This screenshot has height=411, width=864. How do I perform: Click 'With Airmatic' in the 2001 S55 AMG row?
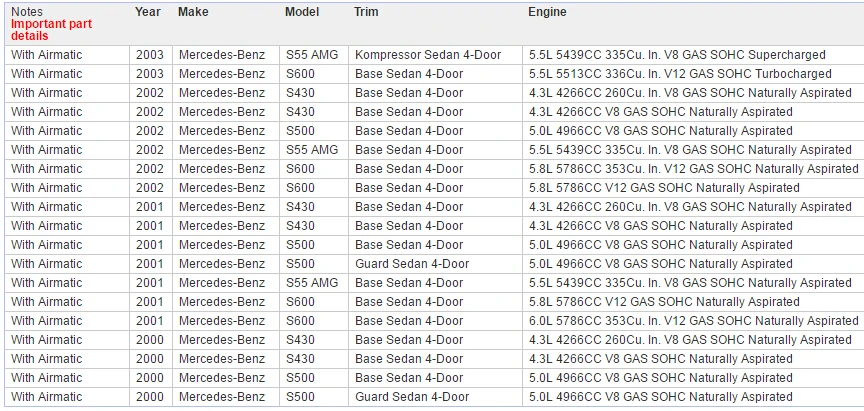(x=46, y=283)
